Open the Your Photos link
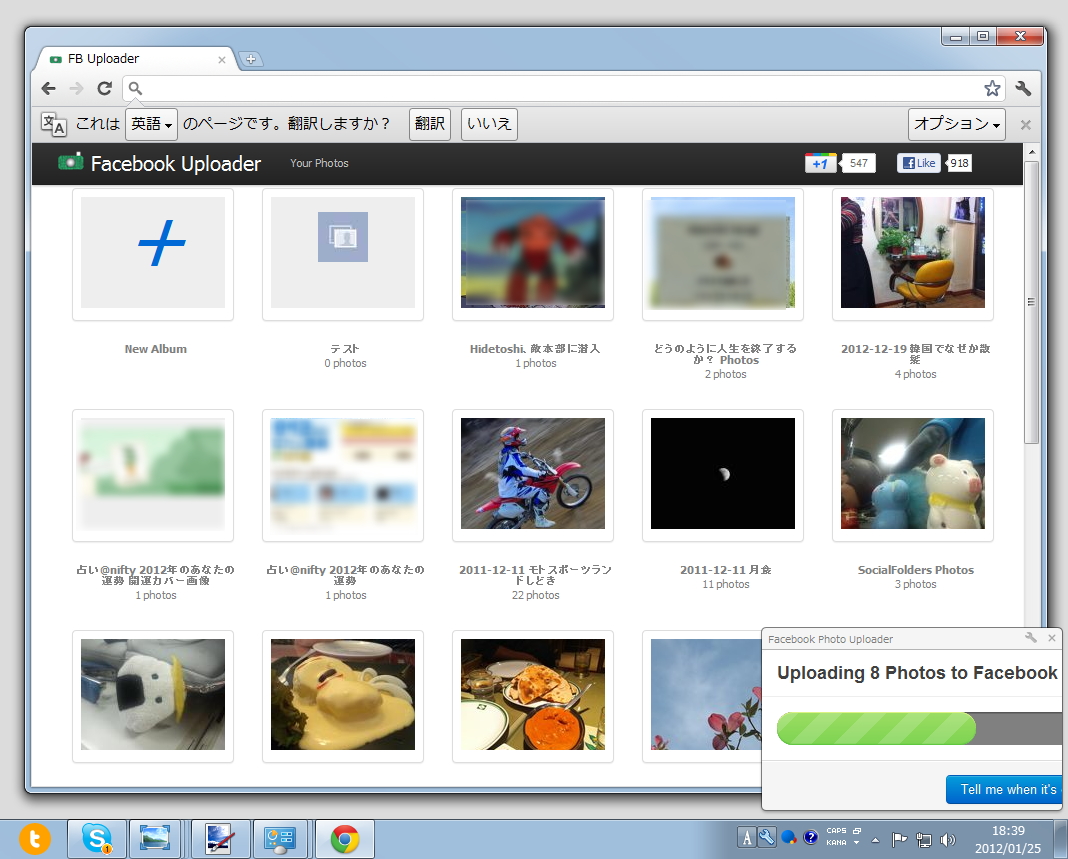 click(319, 163)
